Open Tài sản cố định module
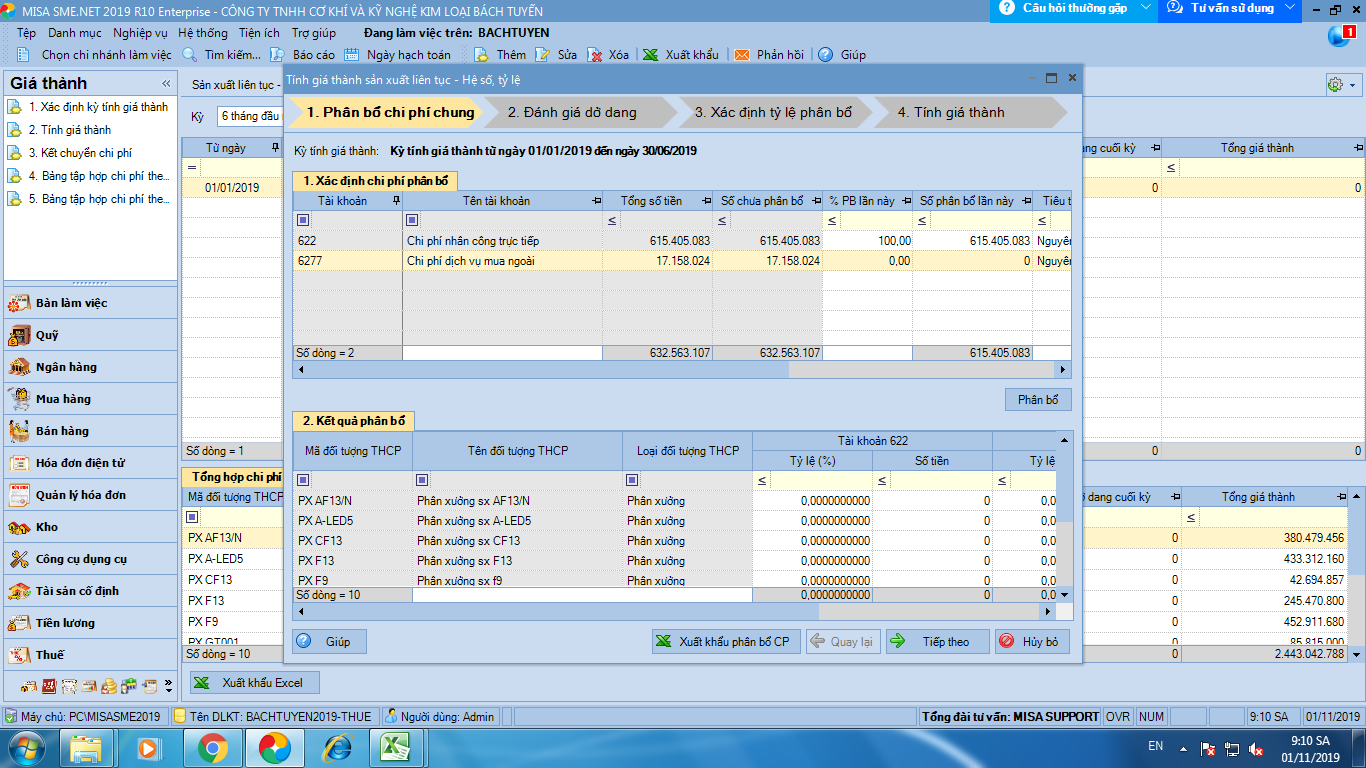This screenshot has width=1366, height=768. [77, 591]
